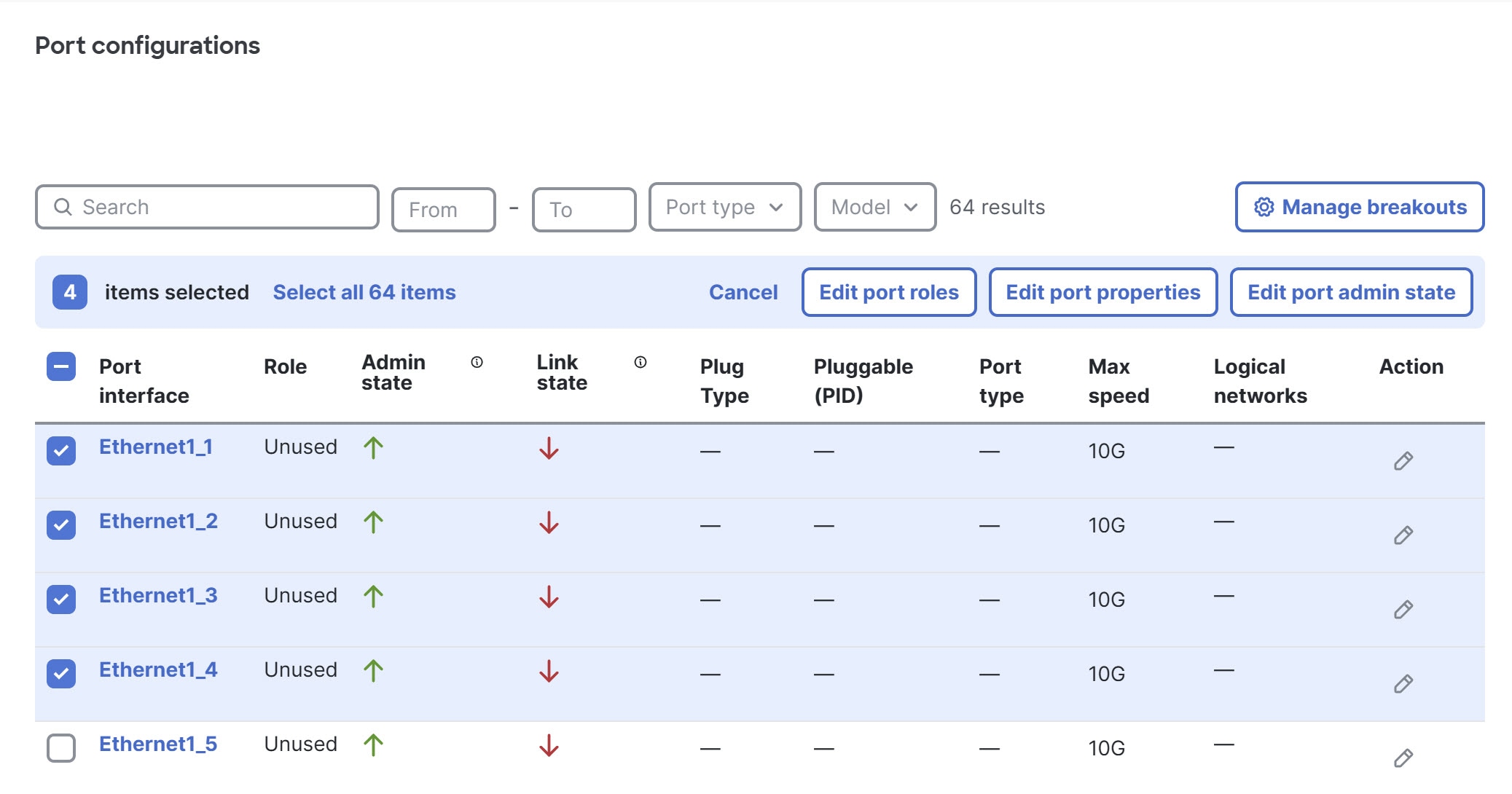Open Edit port roles
The height and width of the screenshot is (794, 1512).
[888, 293]
